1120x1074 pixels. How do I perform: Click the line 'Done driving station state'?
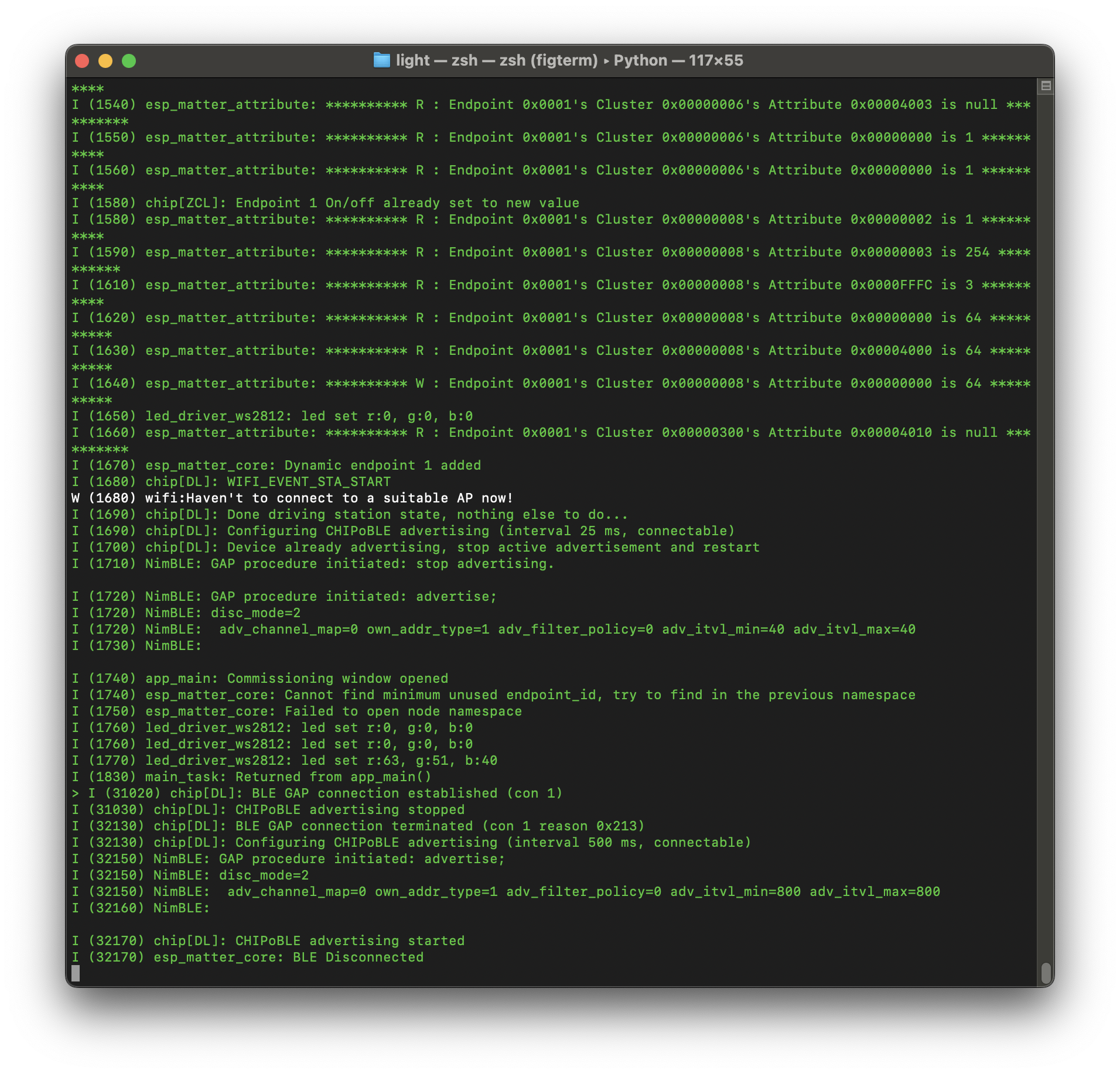pos(349,514)
